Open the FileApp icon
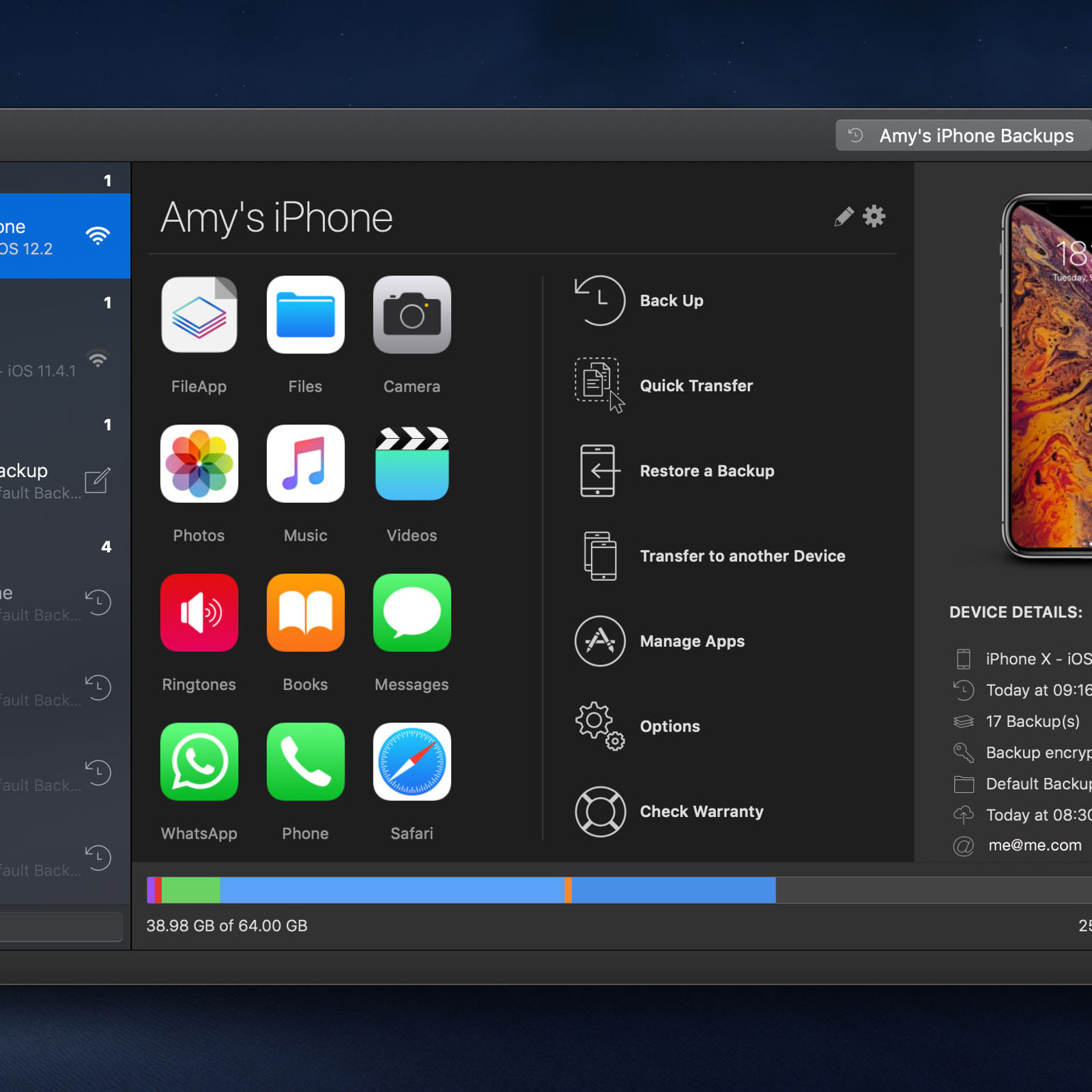 coord(199,315)
